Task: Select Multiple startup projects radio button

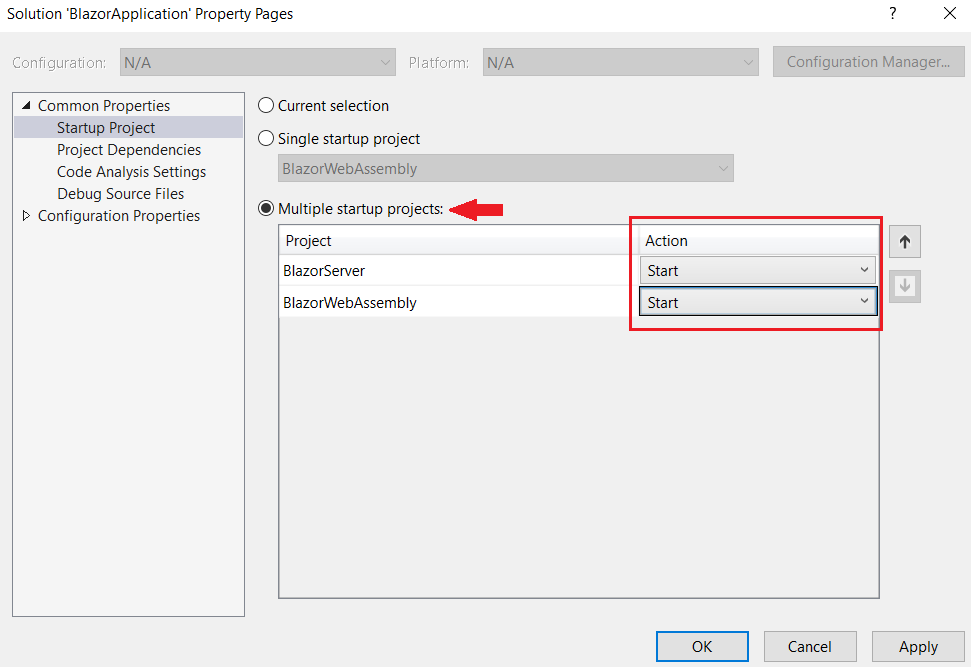Action: 266,209
